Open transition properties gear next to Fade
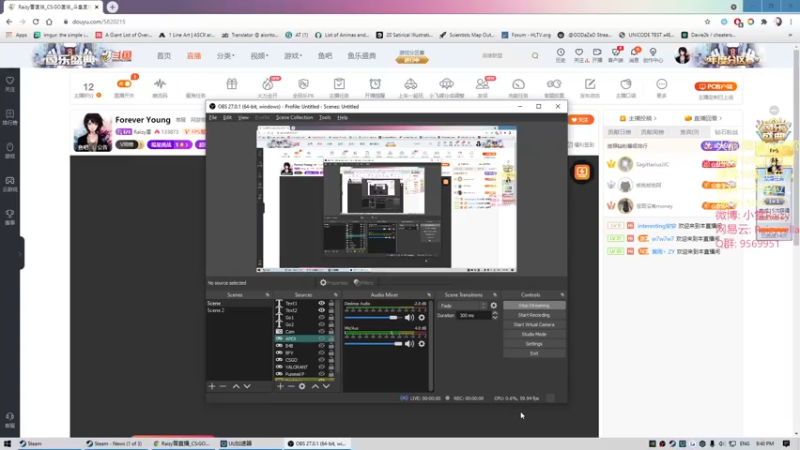 493,306
